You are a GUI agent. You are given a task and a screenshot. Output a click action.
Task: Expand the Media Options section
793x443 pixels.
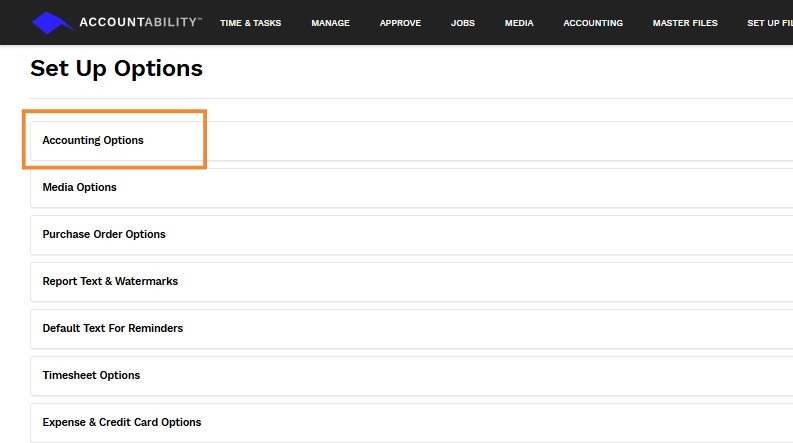pos(80,188)
